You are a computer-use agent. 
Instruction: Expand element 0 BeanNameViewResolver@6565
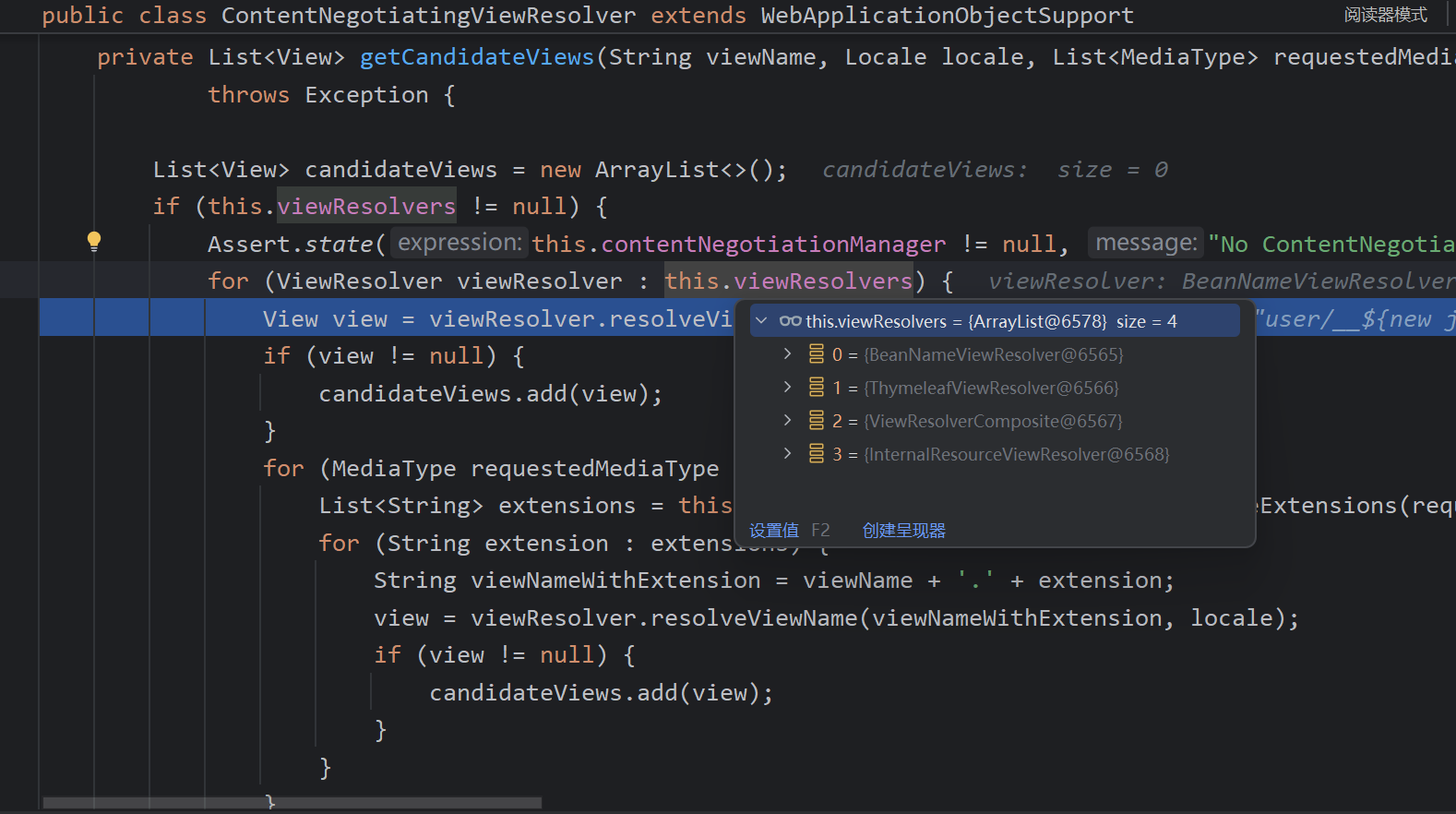pyautogui.click(x=787, y=354)
